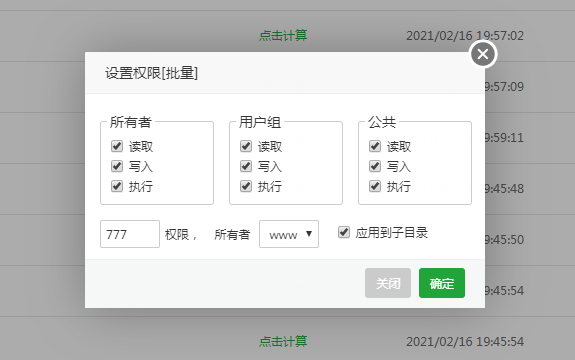Screen dimensions: 575x360
Task: Click the 写入 label under 用户组
Action: (270, 167)
